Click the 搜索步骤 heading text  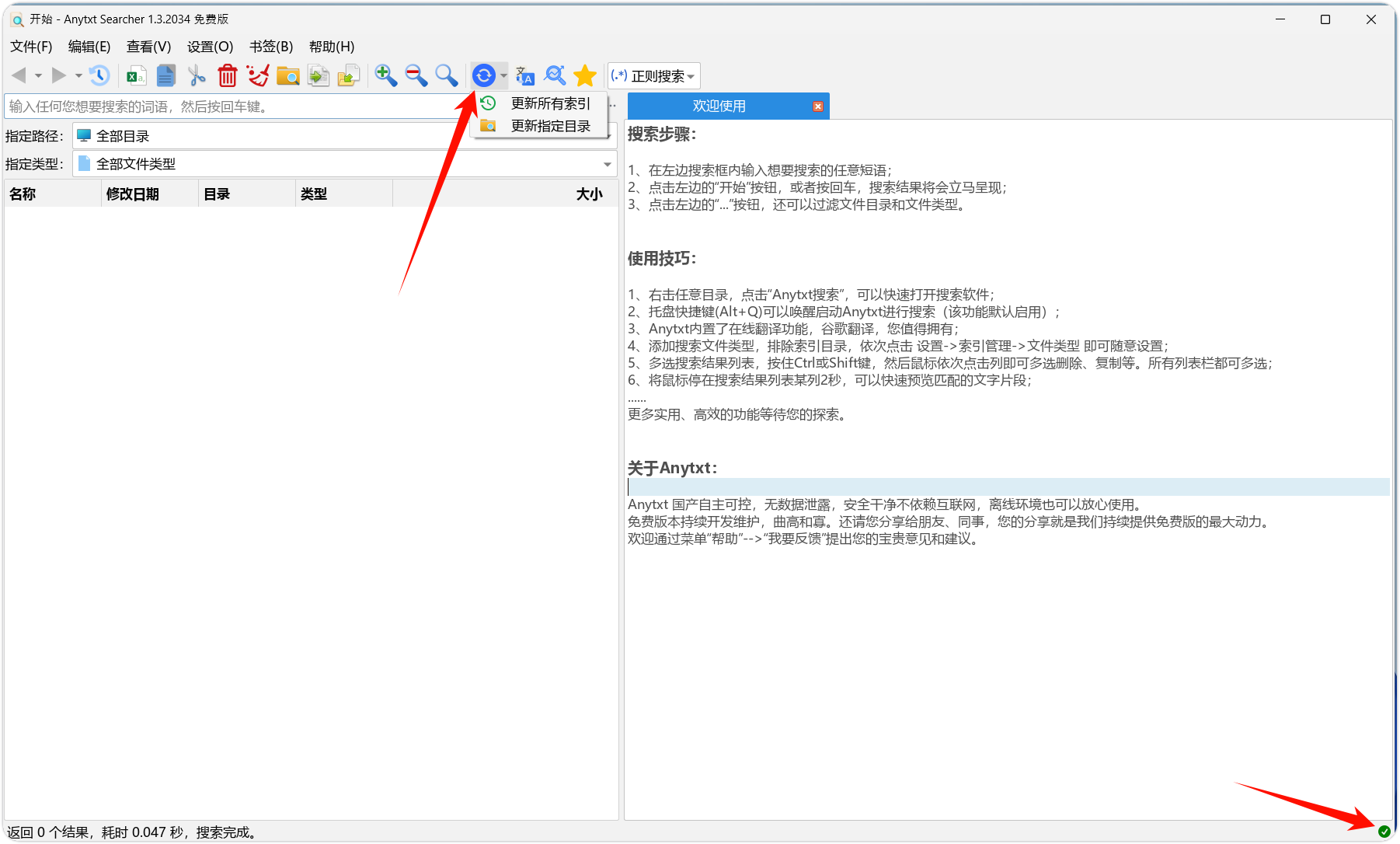point(662,134)
